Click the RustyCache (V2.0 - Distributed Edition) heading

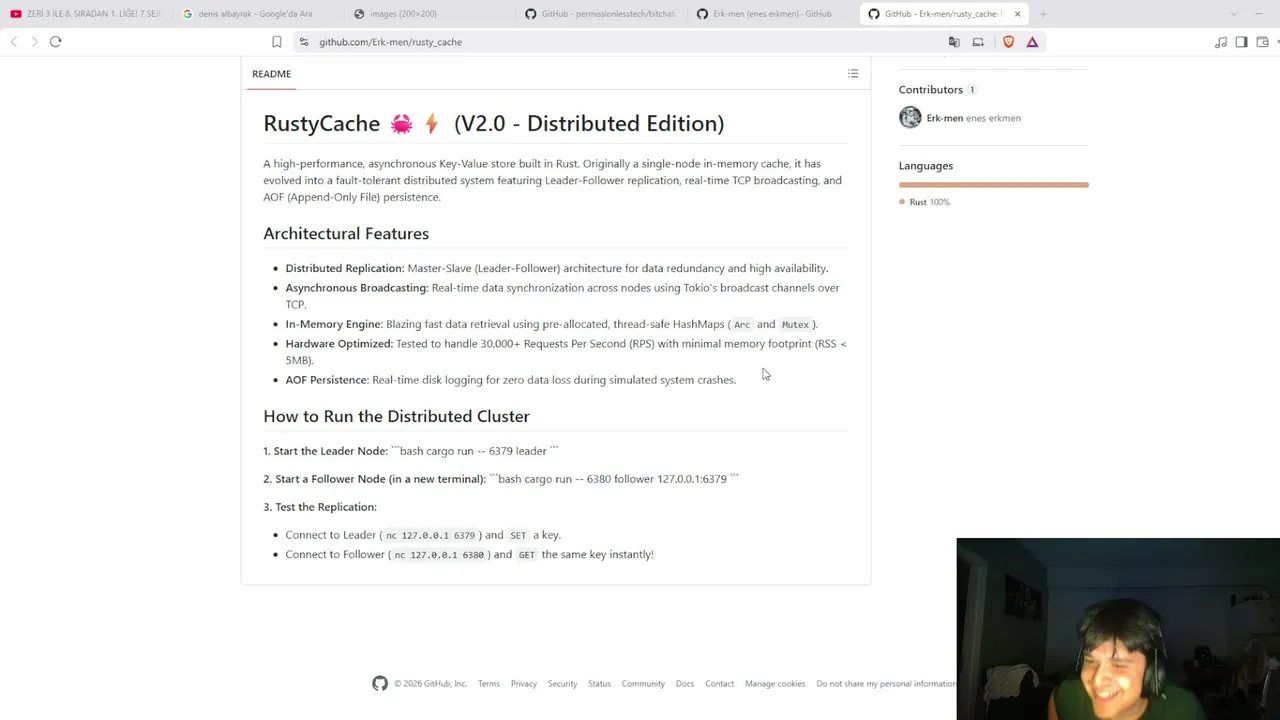tap(494, 124)
